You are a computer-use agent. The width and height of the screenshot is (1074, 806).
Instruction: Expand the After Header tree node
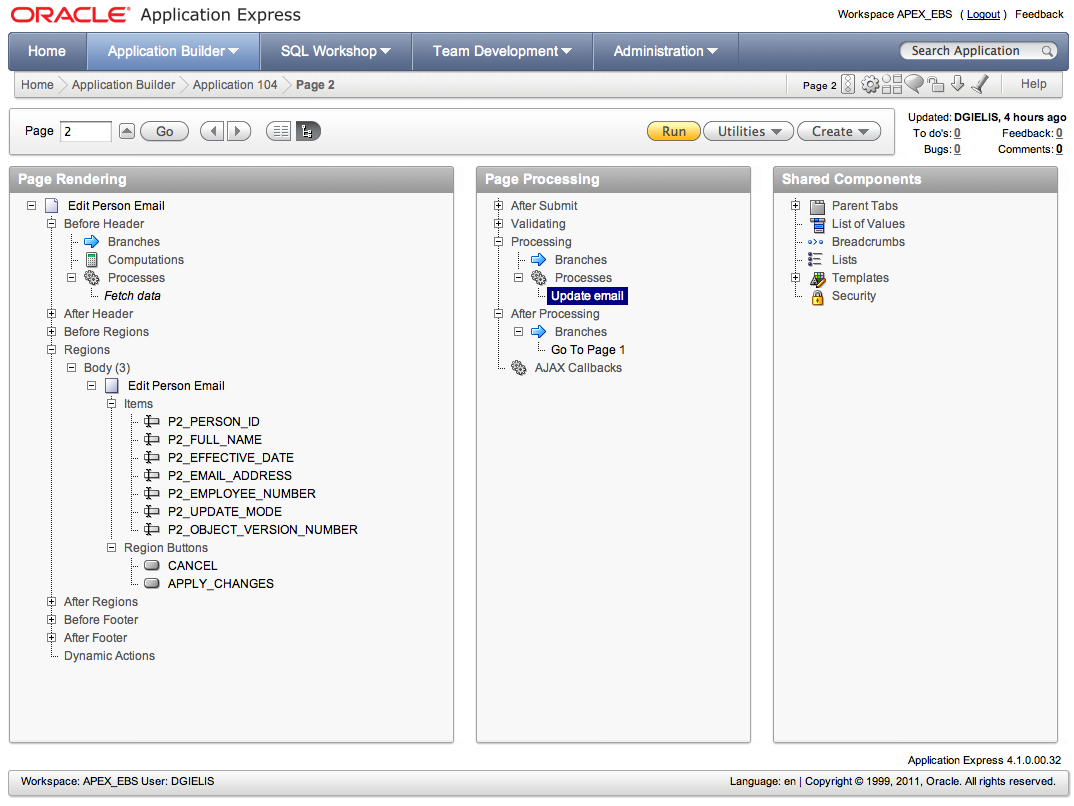point(51,313)
